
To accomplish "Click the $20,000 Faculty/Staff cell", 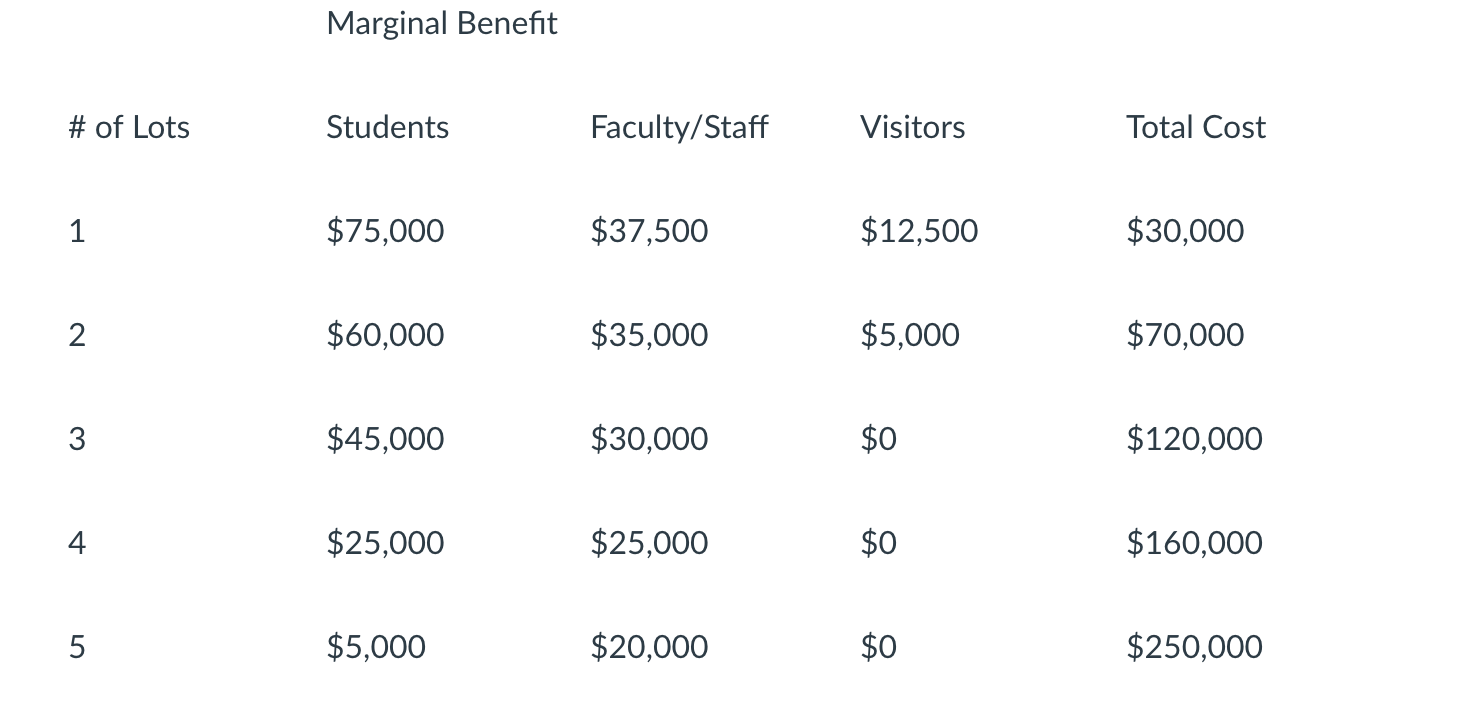I will (649, 647).
